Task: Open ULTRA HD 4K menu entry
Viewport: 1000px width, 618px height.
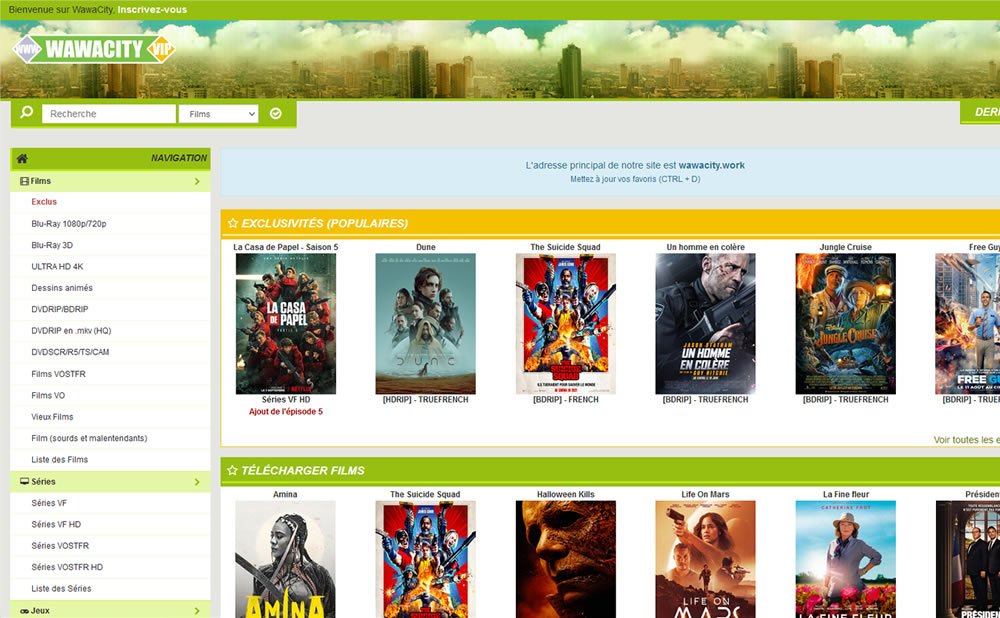Action: [57, 266]
